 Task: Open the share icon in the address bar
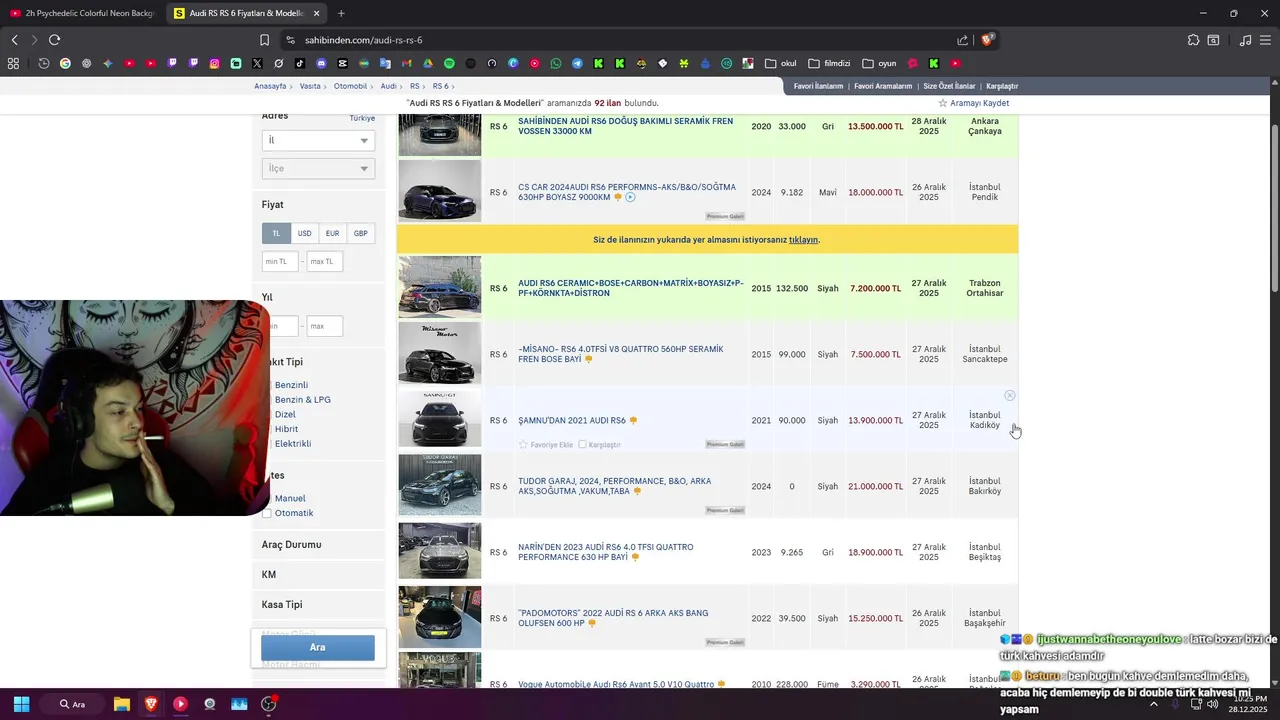tap(962, 40)
